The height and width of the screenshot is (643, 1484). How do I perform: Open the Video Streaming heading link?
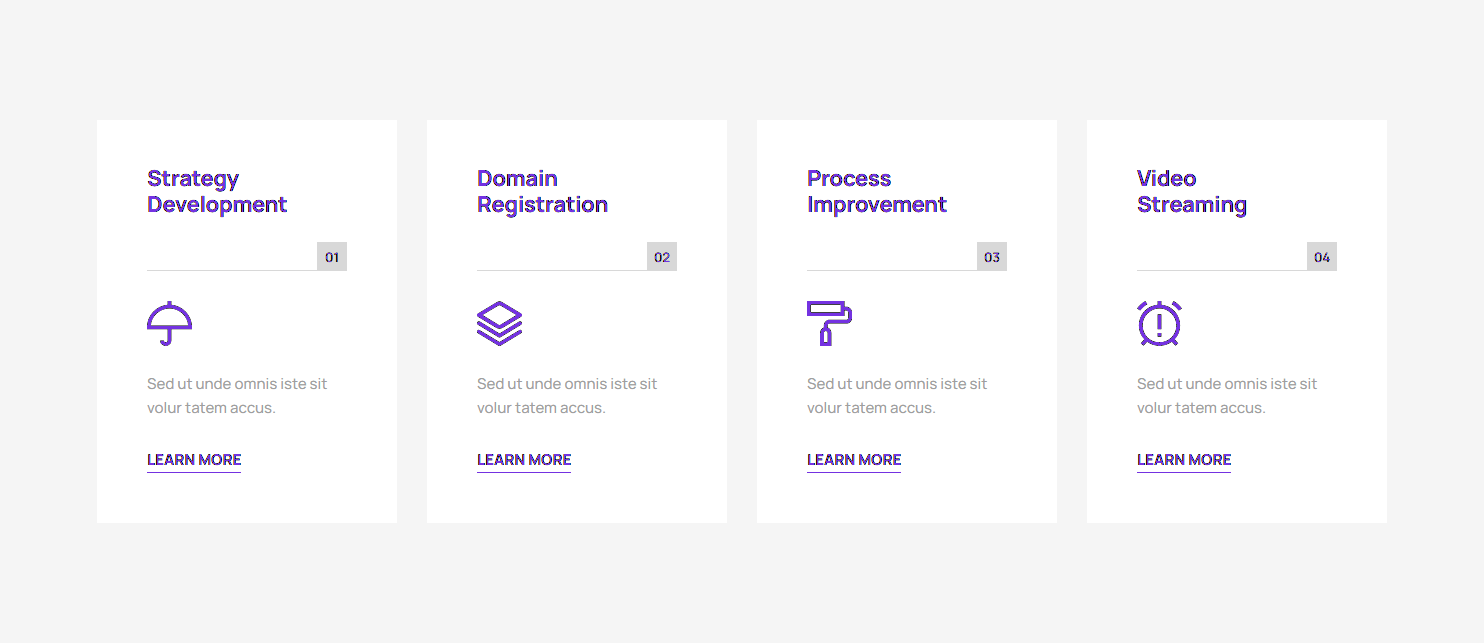coord(1191,192)
